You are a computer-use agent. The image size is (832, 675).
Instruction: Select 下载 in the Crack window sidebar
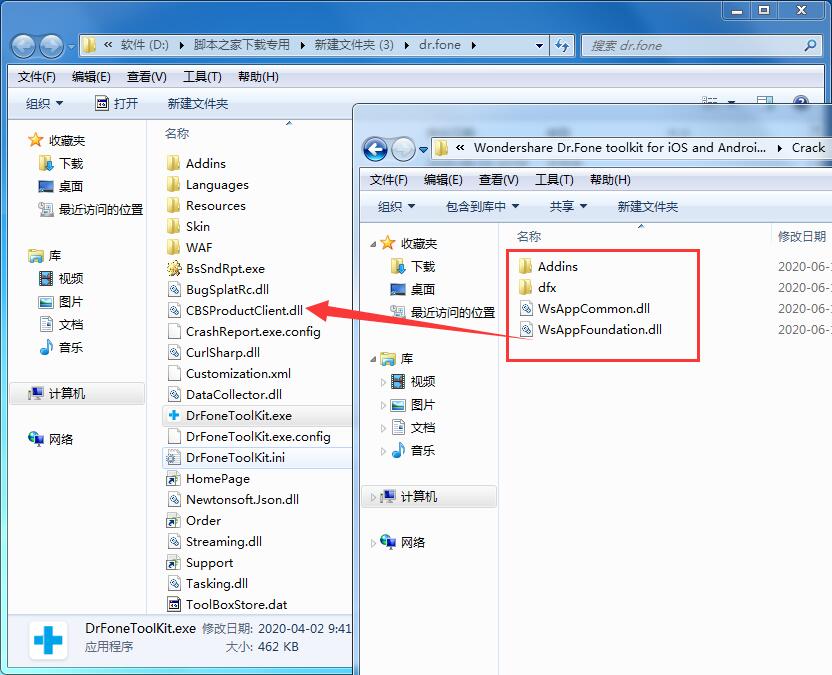pyautogui.click(x=423, y=266)
